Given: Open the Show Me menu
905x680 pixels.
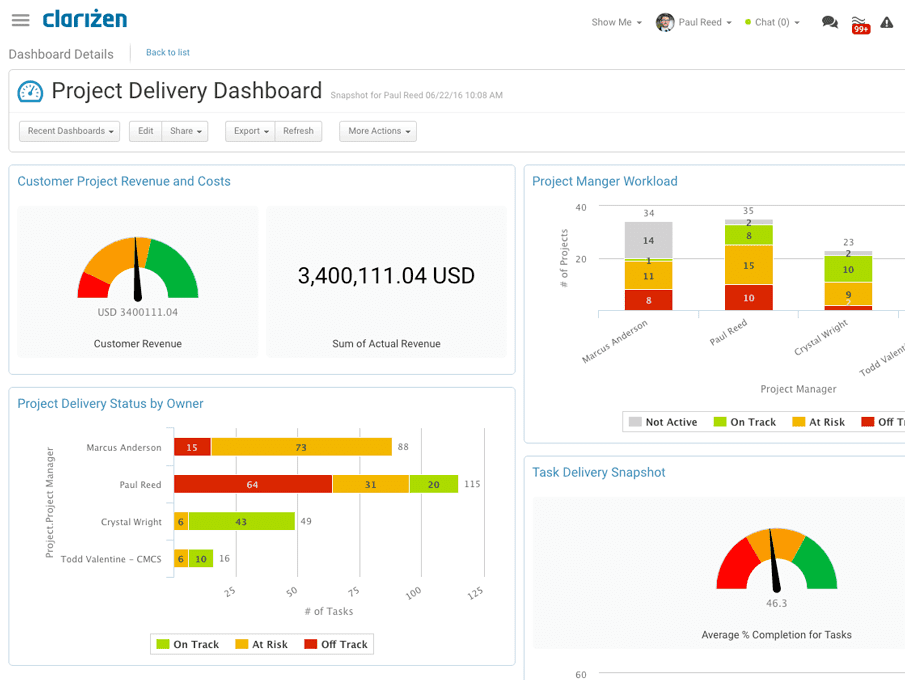Looking at the screenshot, I should (x=616, y=22).
